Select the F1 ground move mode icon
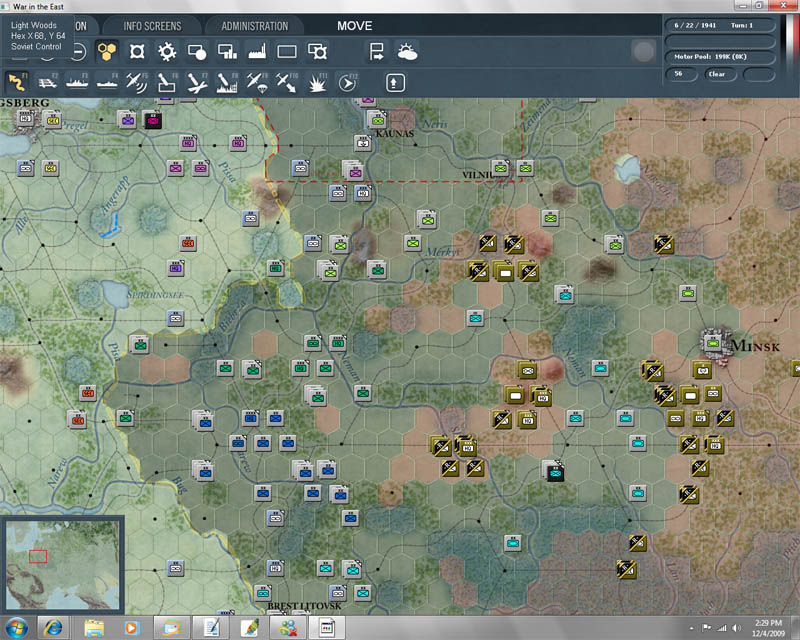 (x=17, y=82)
